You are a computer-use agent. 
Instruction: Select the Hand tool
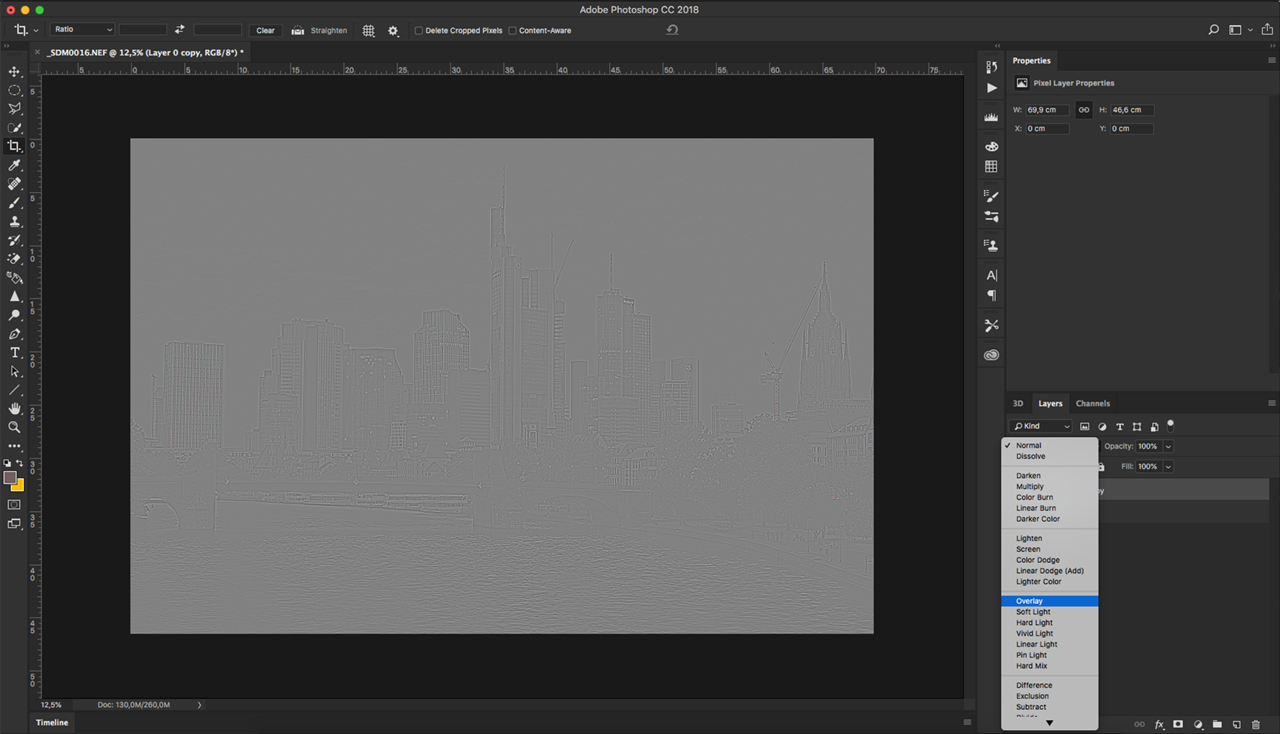click(14, 409)
